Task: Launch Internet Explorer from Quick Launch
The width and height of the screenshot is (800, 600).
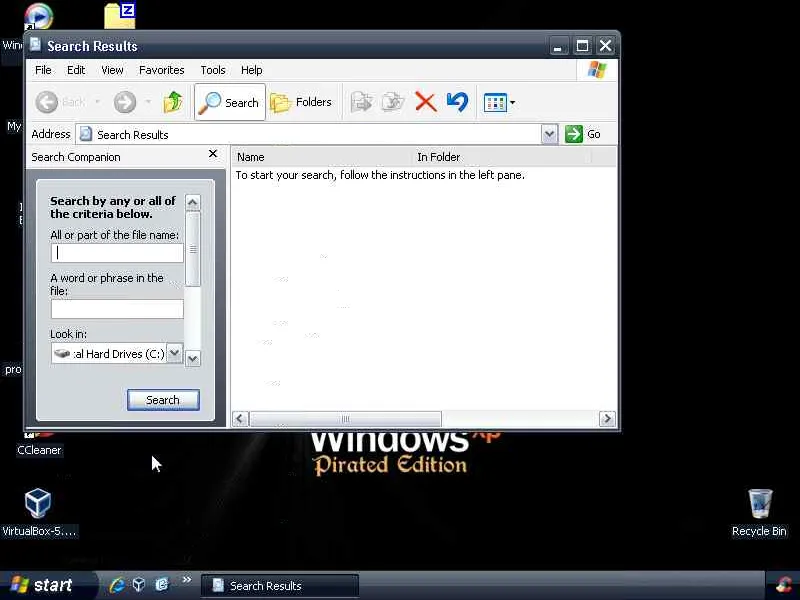Action: pos(116,585)
